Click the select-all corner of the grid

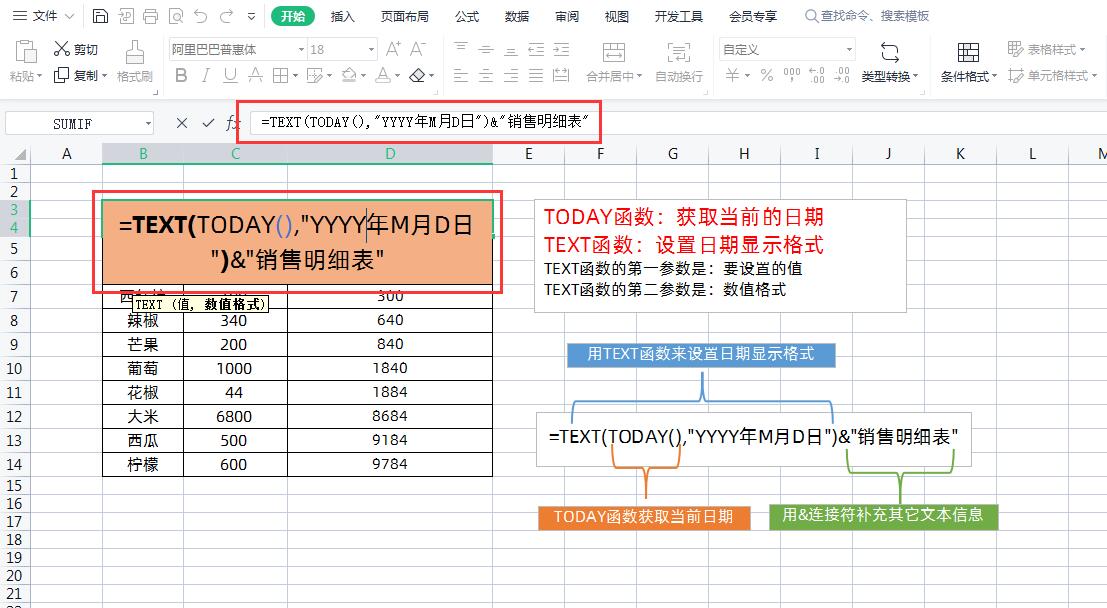click(x=16, y=154)
